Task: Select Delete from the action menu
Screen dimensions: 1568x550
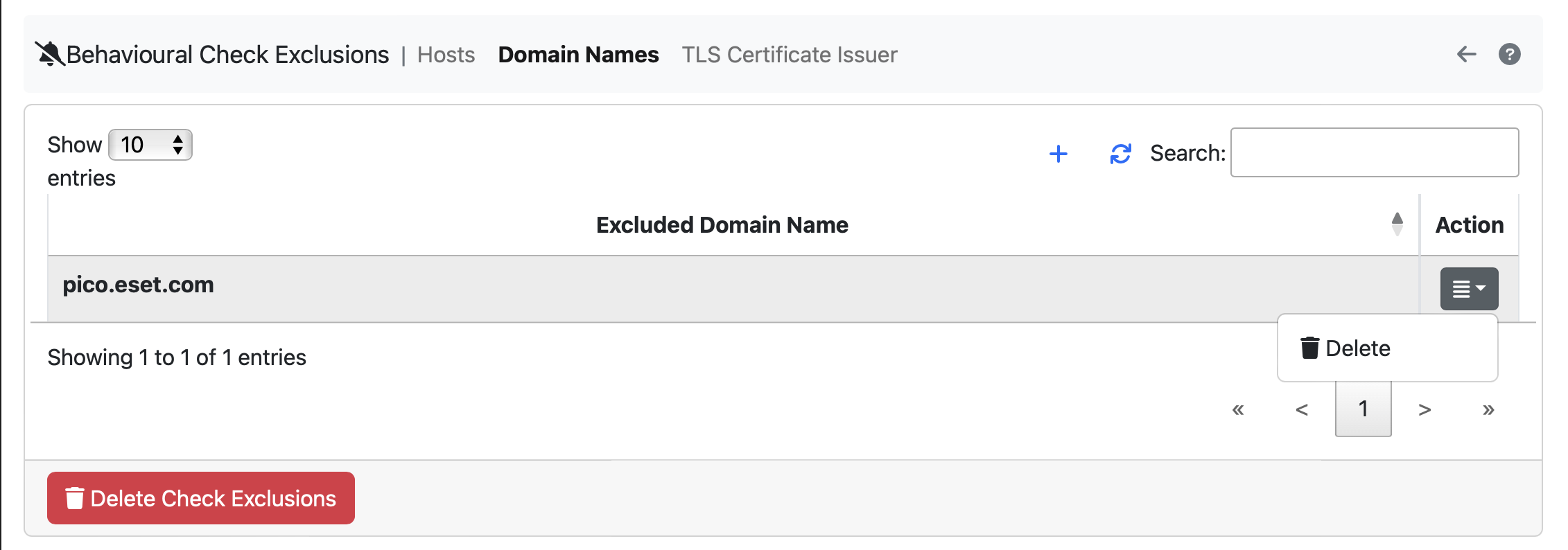Action: click(1357, 348)
